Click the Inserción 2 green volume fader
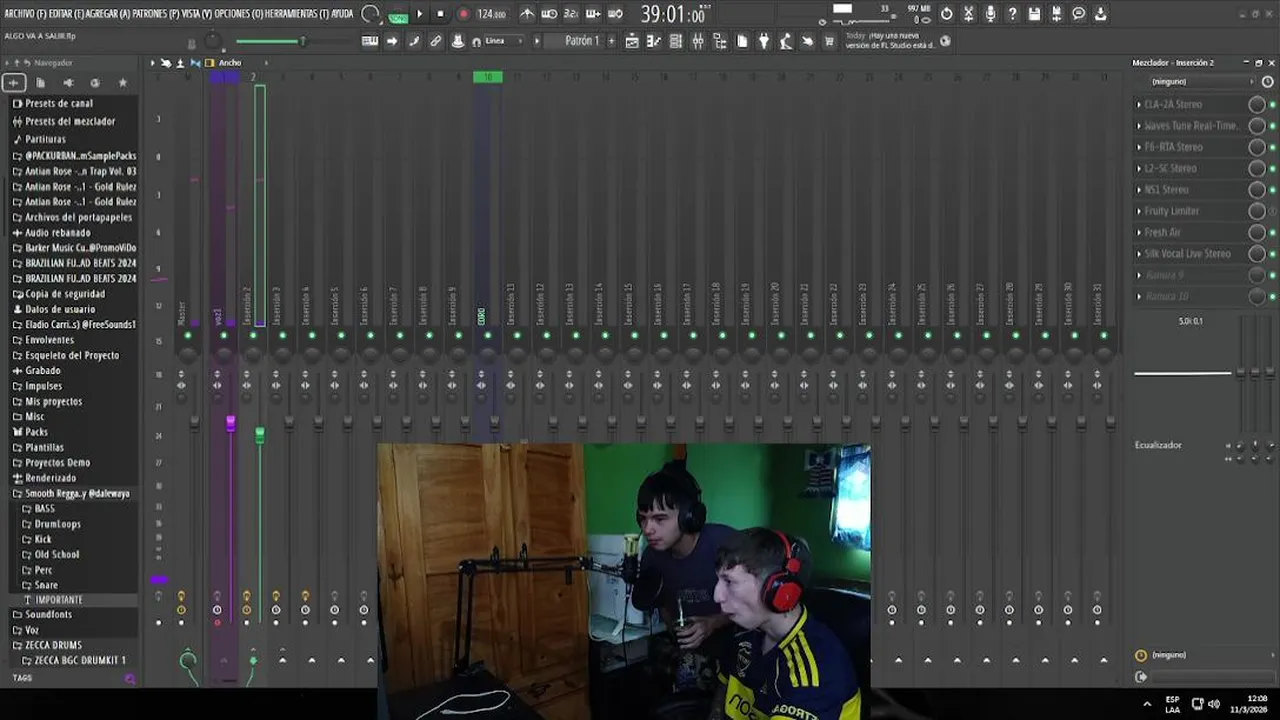1280x720 pixels. 260,434
